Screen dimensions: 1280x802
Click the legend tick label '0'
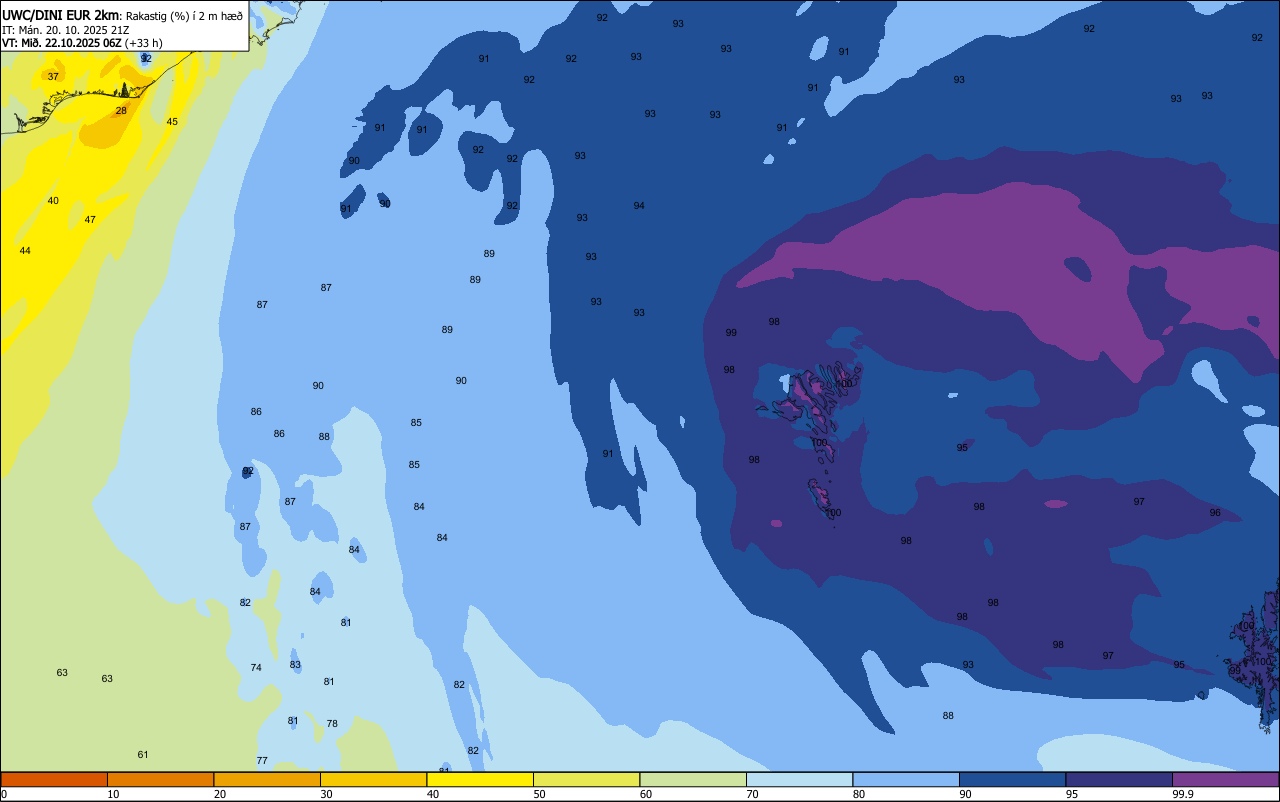pyautogui.click(x=4, y=794)
